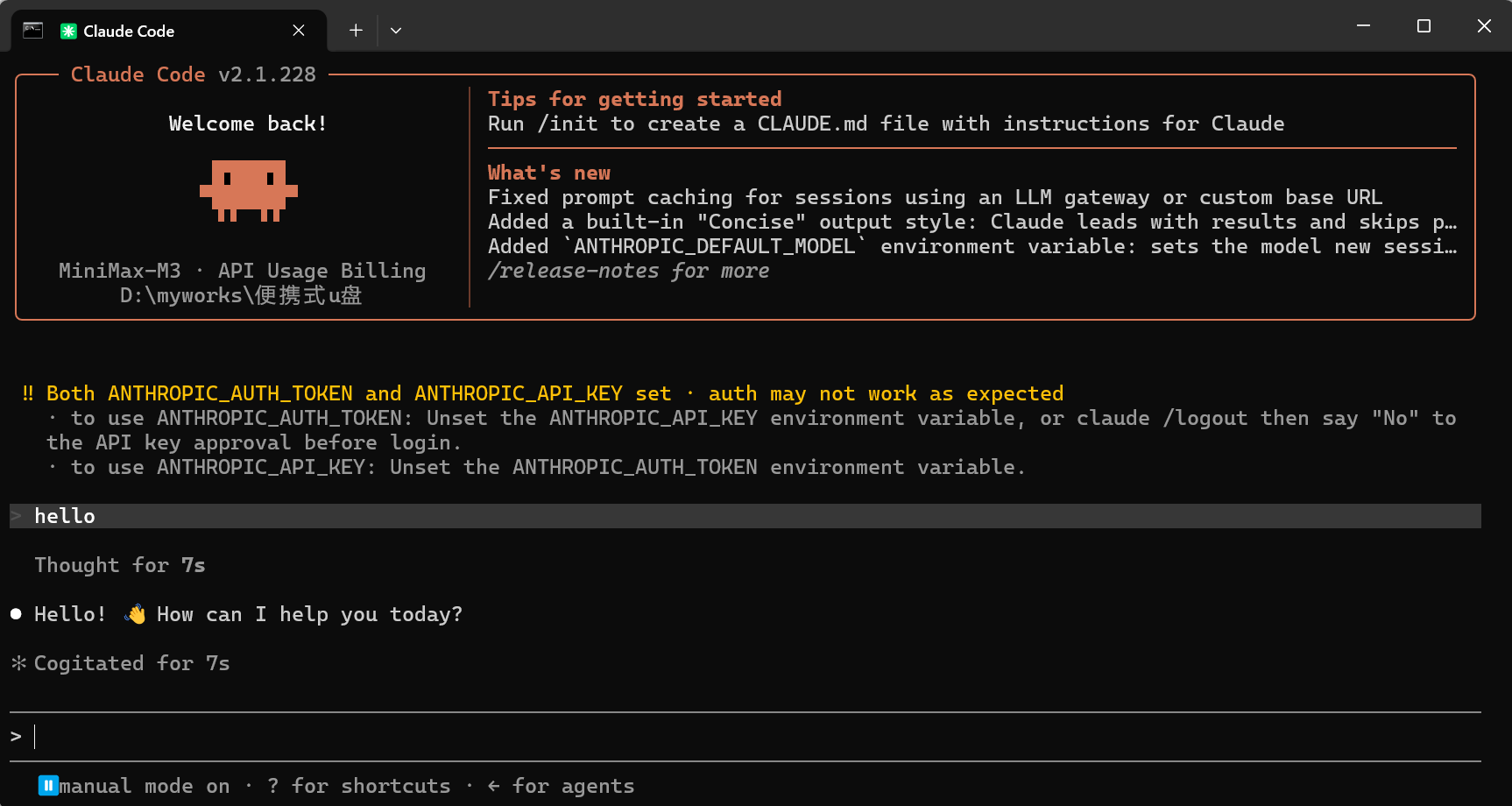Maximize the terminal window
This screenshot has width=1512, height=806.
click(1424, 26)
